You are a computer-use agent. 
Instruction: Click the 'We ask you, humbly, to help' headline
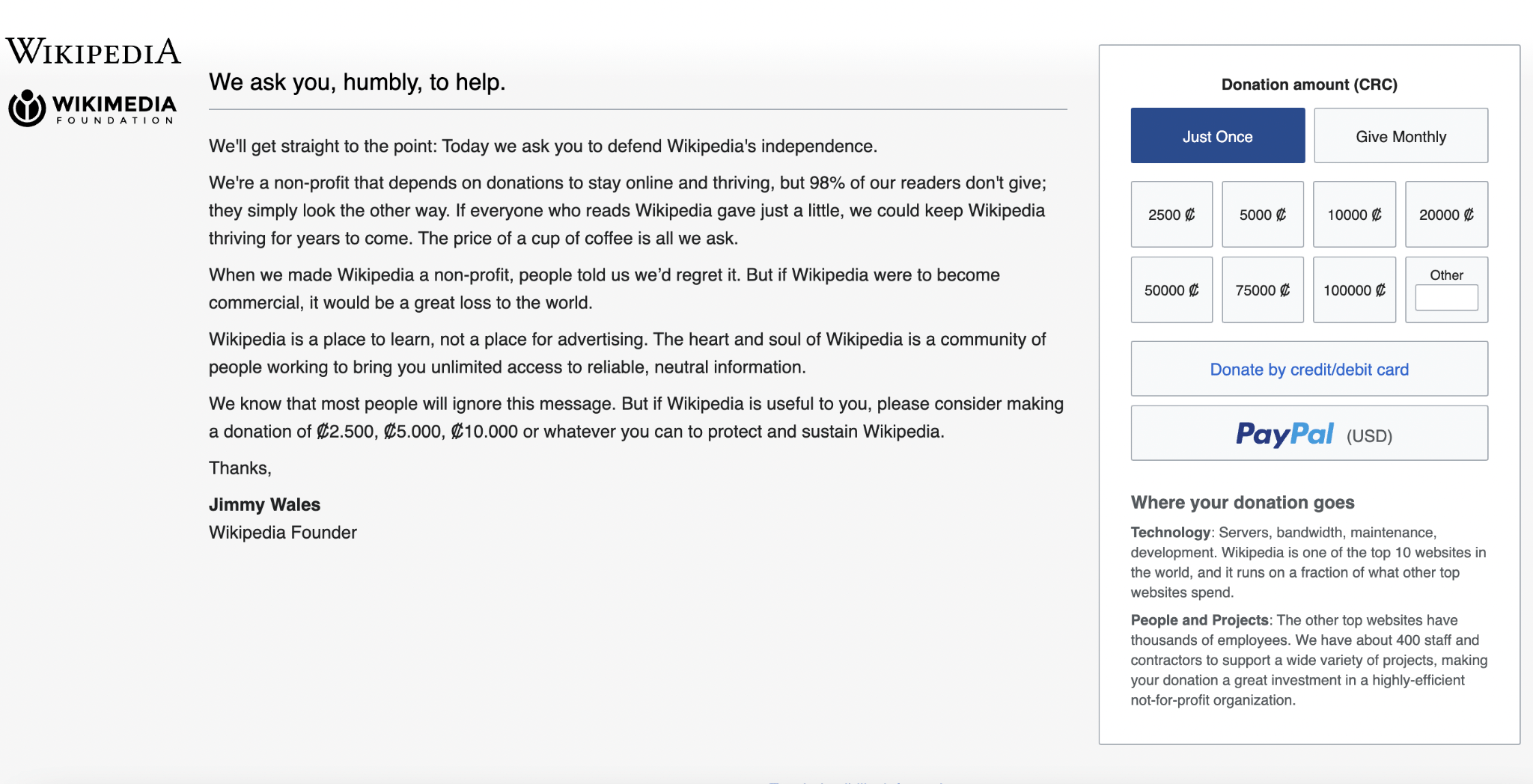(x=357, y=82)
